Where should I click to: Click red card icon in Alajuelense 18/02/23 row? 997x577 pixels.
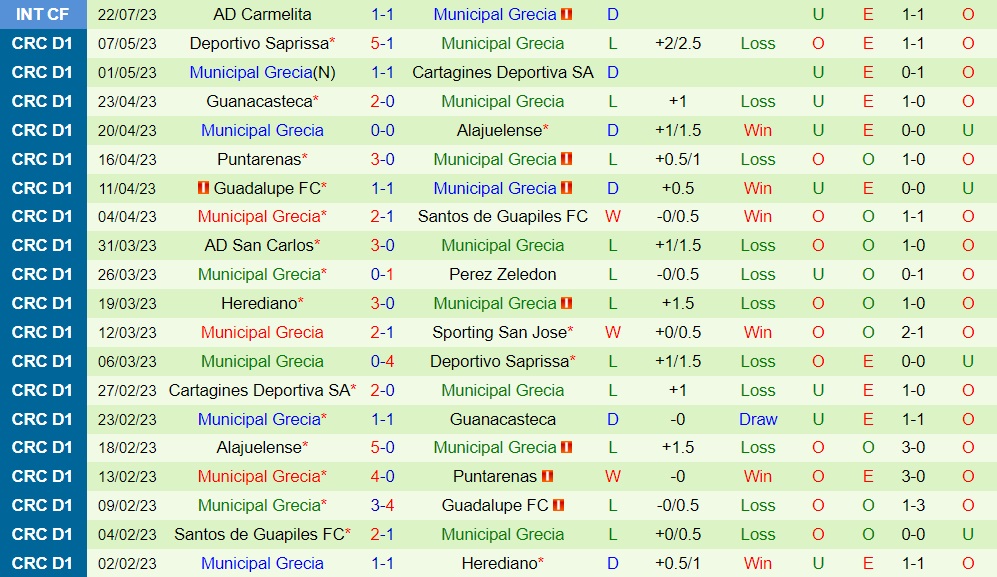[567, 447]
